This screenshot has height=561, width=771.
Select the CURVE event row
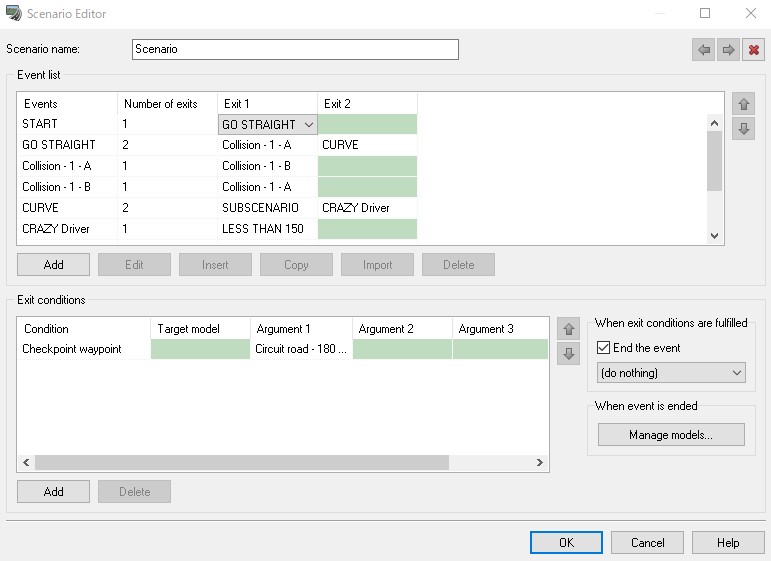click(217, 208)
